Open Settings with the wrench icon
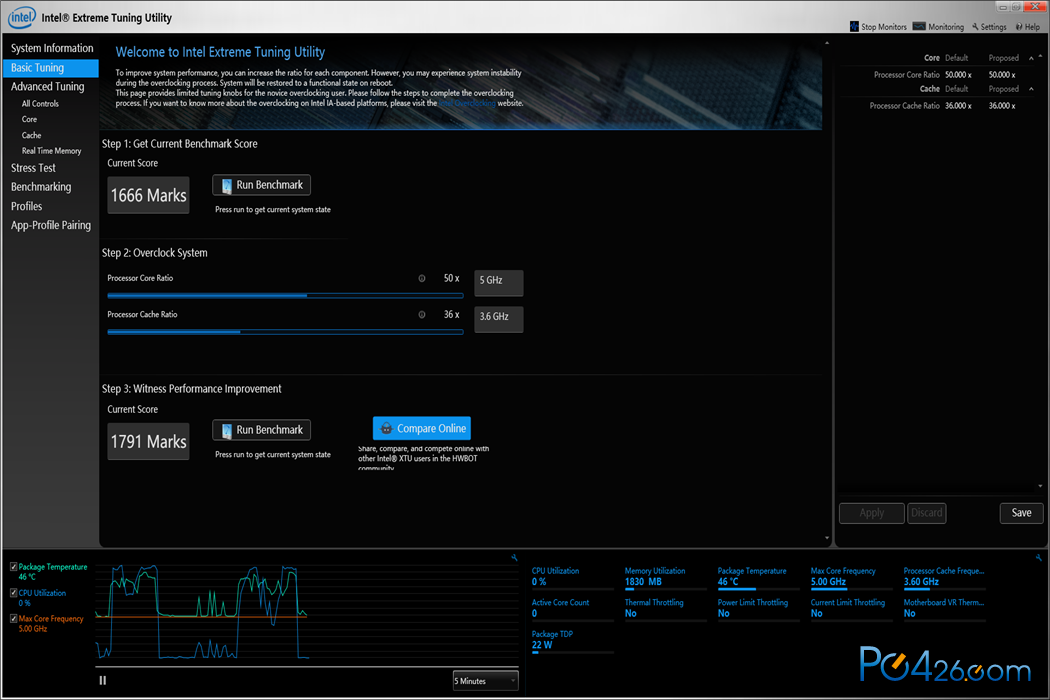This screenshot has width=1050, height=700. click(989, 27)
